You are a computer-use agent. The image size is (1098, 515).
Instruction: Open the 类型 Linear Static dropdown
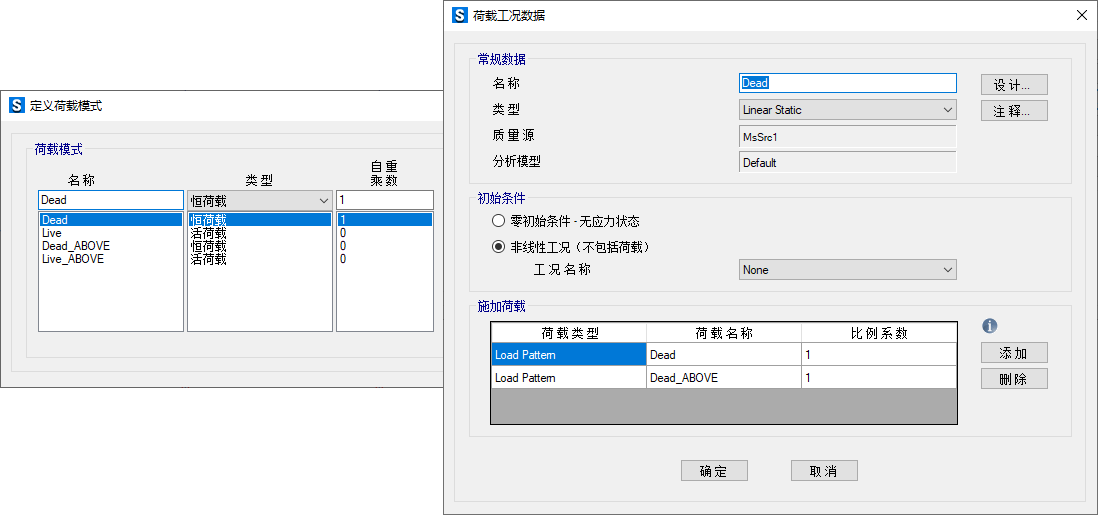pyautogui.click(x=847, y=110)
